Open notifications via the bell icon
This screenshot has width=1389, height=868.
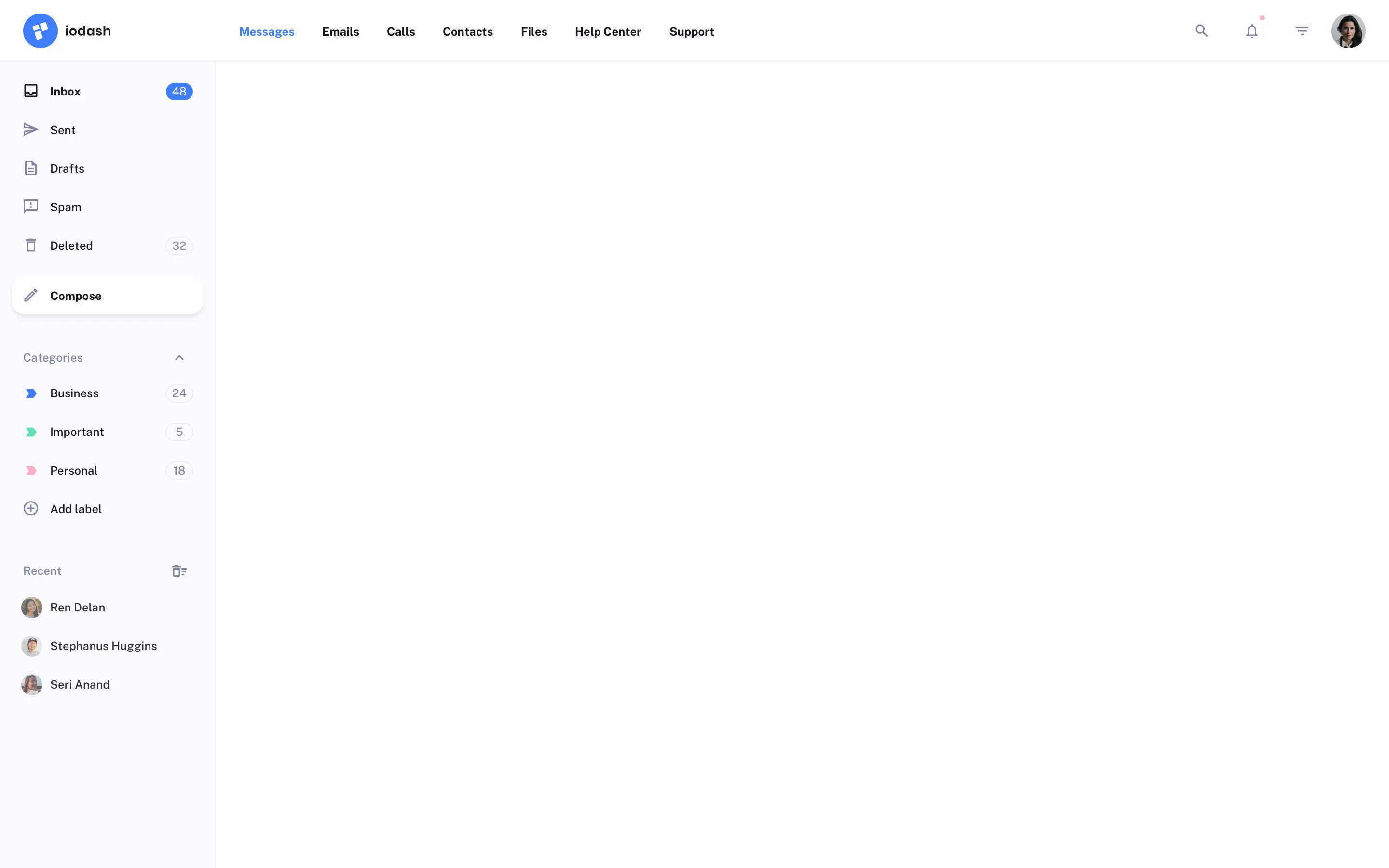click(x=1252, y=31)
